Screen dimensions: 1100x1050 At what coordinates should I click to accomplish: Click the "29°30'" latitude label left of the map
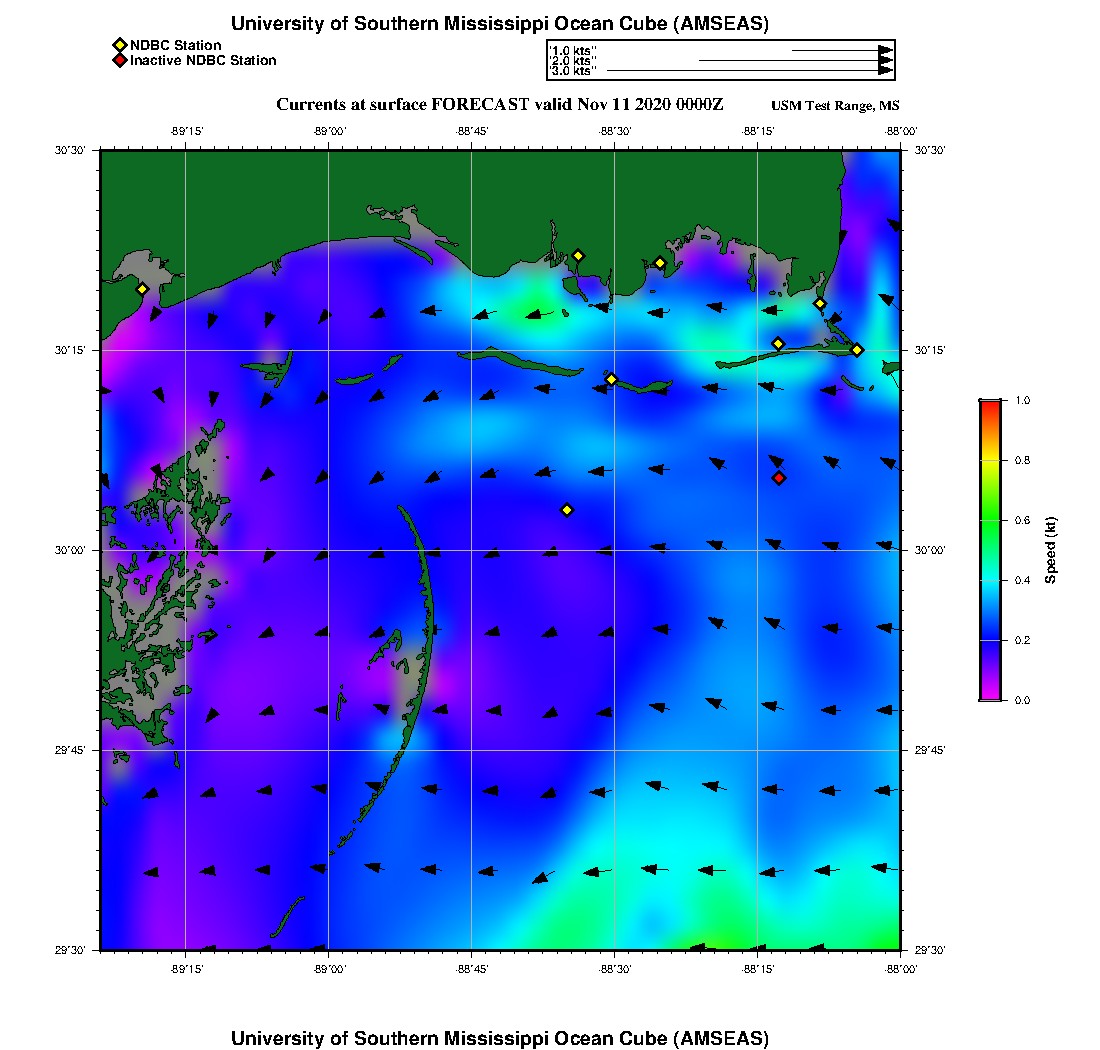pos(70,950)
